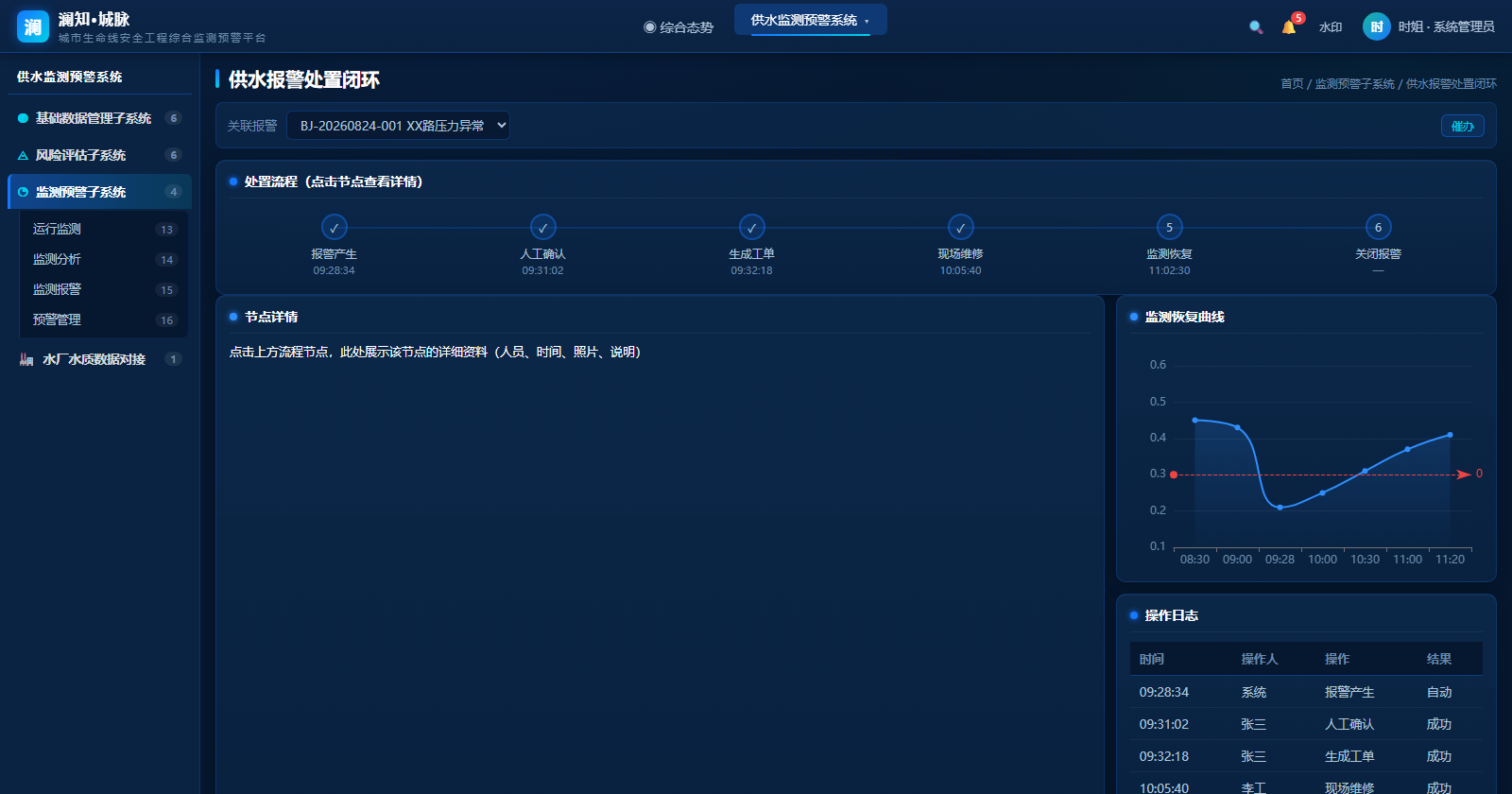Screen dimensions: 1512x794
Task: Click the search magnifier icon in header
Action: pos(1256,27)
